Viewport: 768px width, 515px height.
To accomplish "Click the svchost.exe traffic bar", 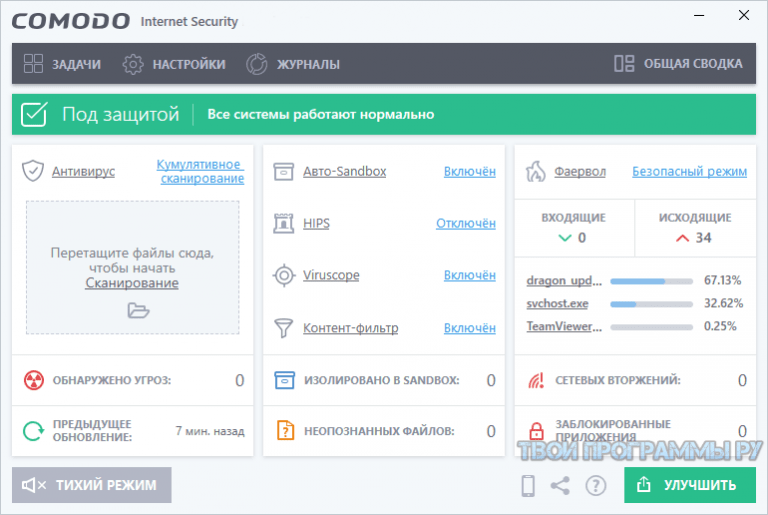I will coord(651,304).
